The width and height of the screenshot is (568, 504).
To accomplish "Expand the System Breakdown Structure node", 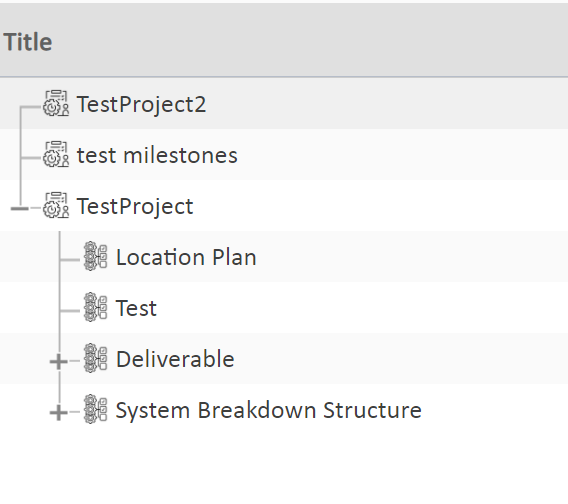I will click(x=58, y=413).
